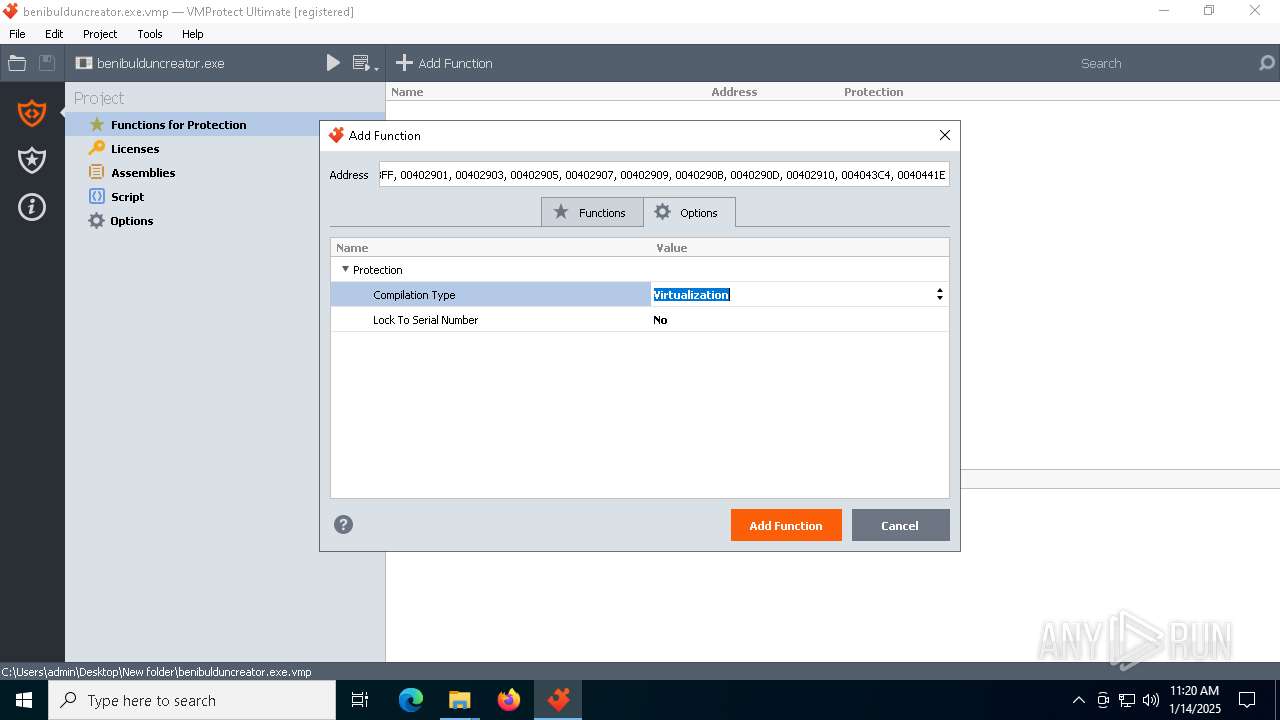Image resolution: width=1280 pixels, height=720 pixels.
Task: Select the Lock To Serial Number row
Action: tap(640, 320)
